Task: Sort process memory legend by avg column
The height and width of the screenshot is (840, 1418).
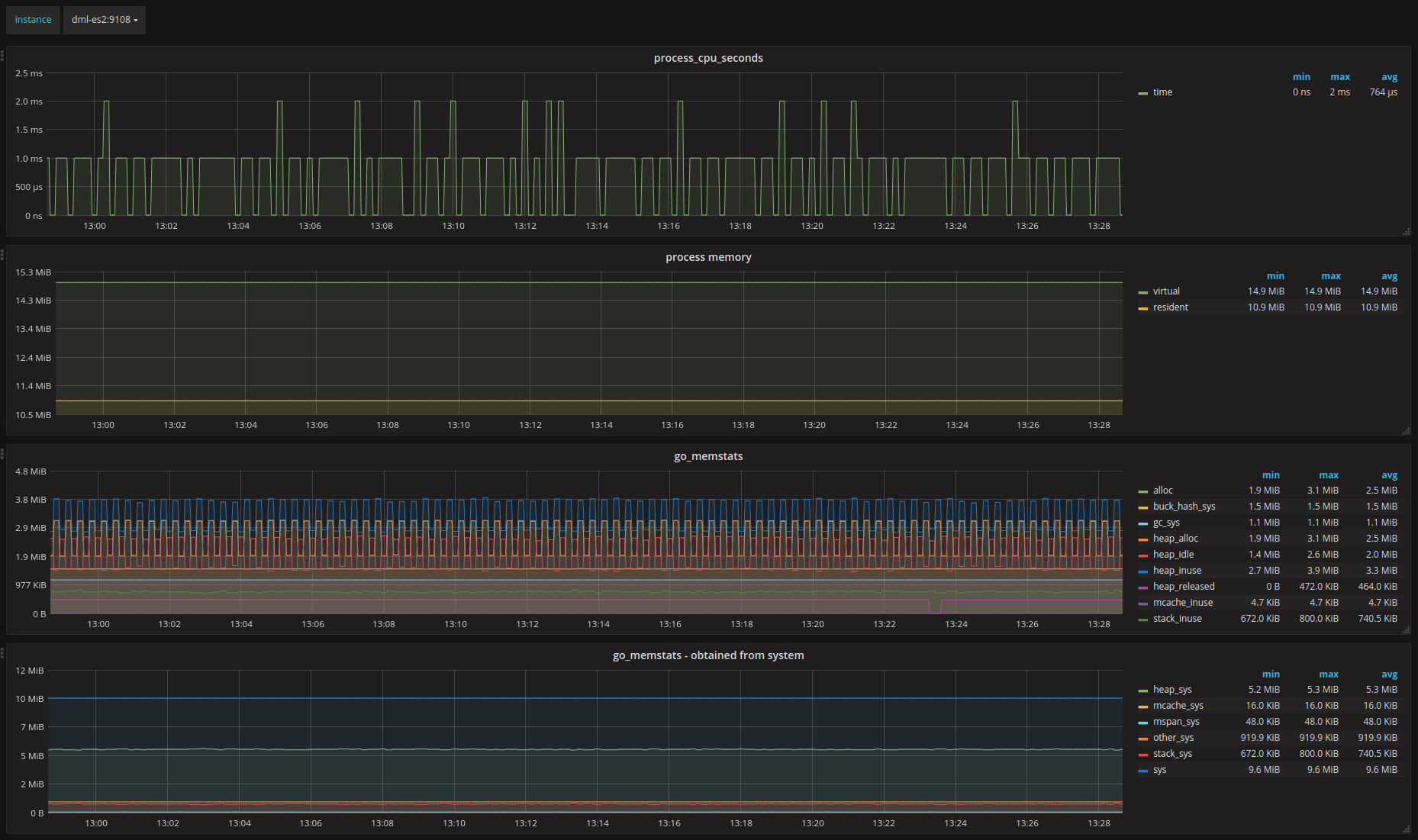Action: tap(1389, 276)
